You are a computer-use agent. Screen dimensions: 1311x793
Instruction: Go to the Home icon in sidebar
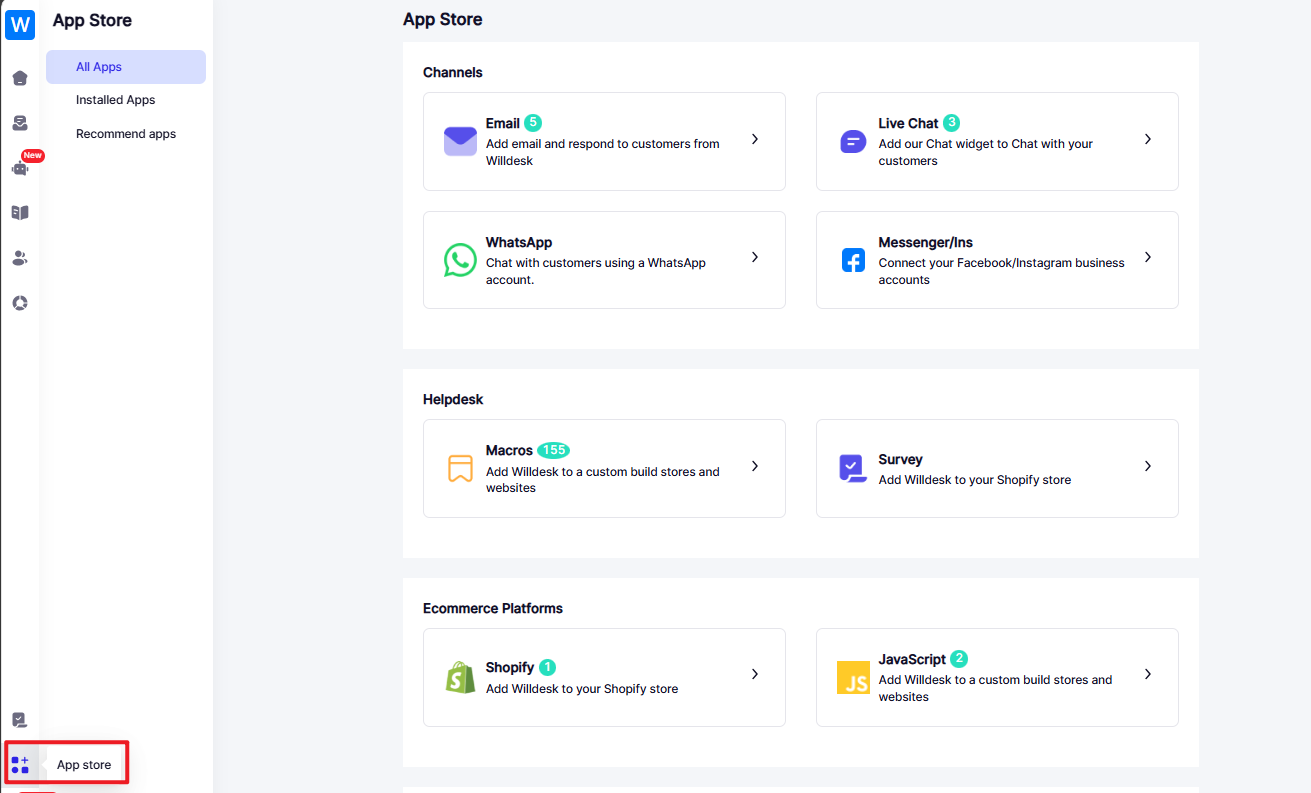coord(20,78)
